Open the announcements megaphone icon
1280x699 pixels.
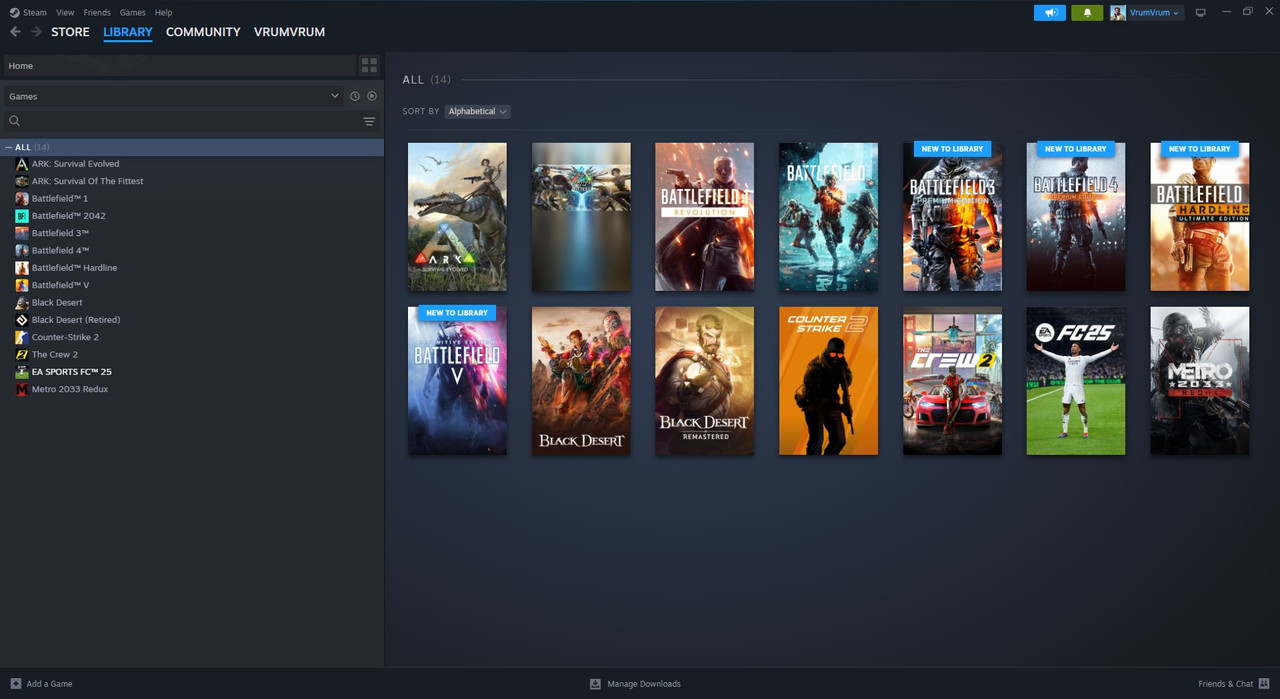pos(1050,13)
